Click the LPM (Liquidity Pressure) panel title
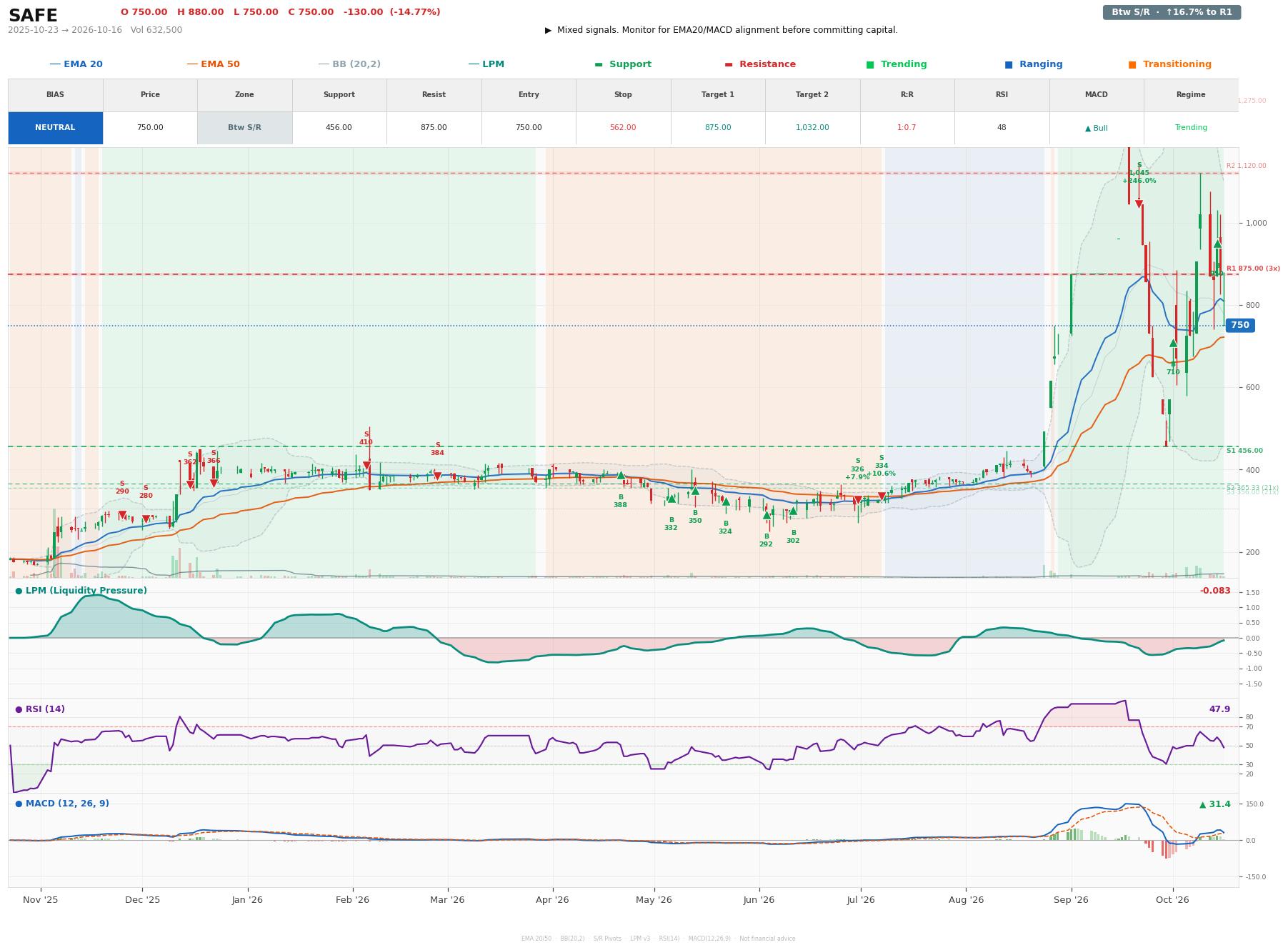 pos(81,591)
